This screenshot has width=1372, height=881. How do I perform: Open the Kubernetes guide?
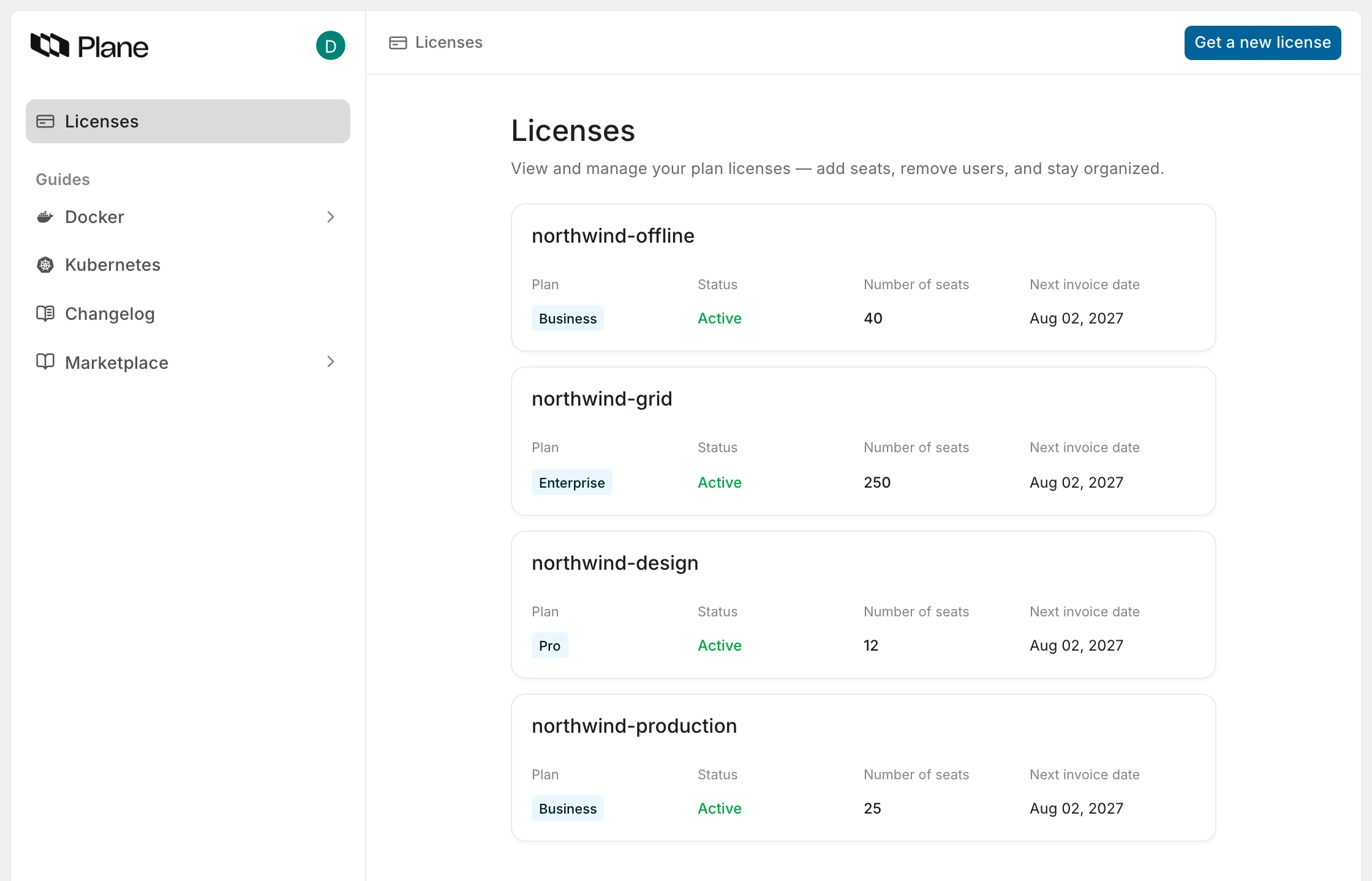coord(188,265)
